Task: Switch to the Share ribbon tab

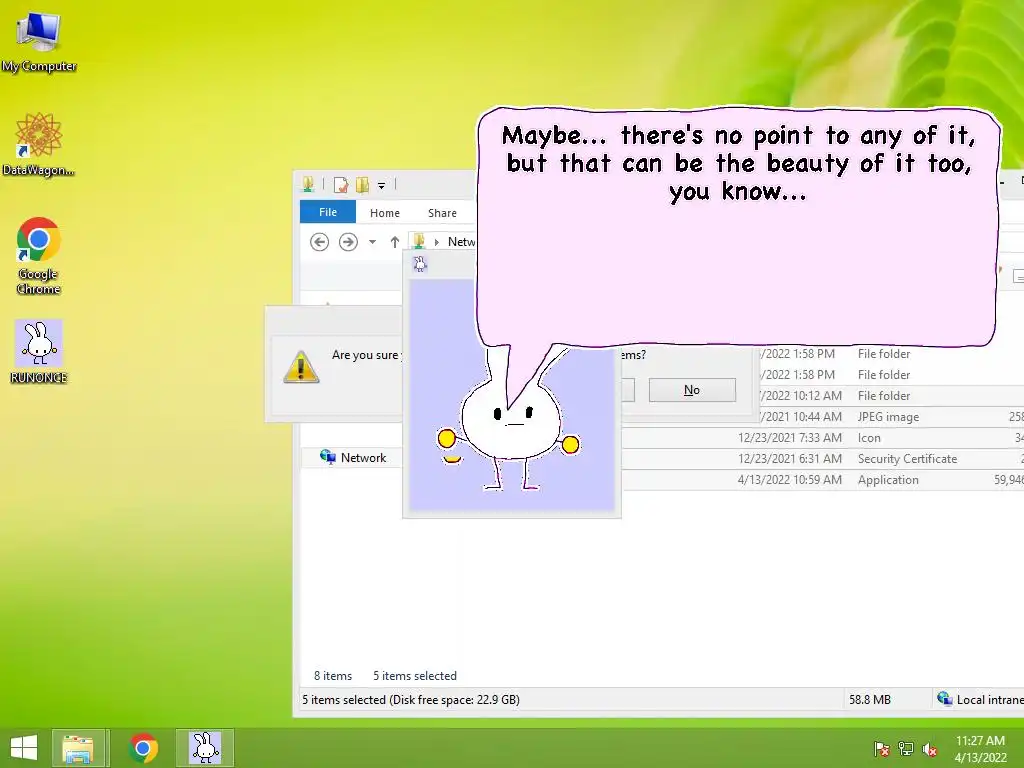Action: [x=442, y=213]
